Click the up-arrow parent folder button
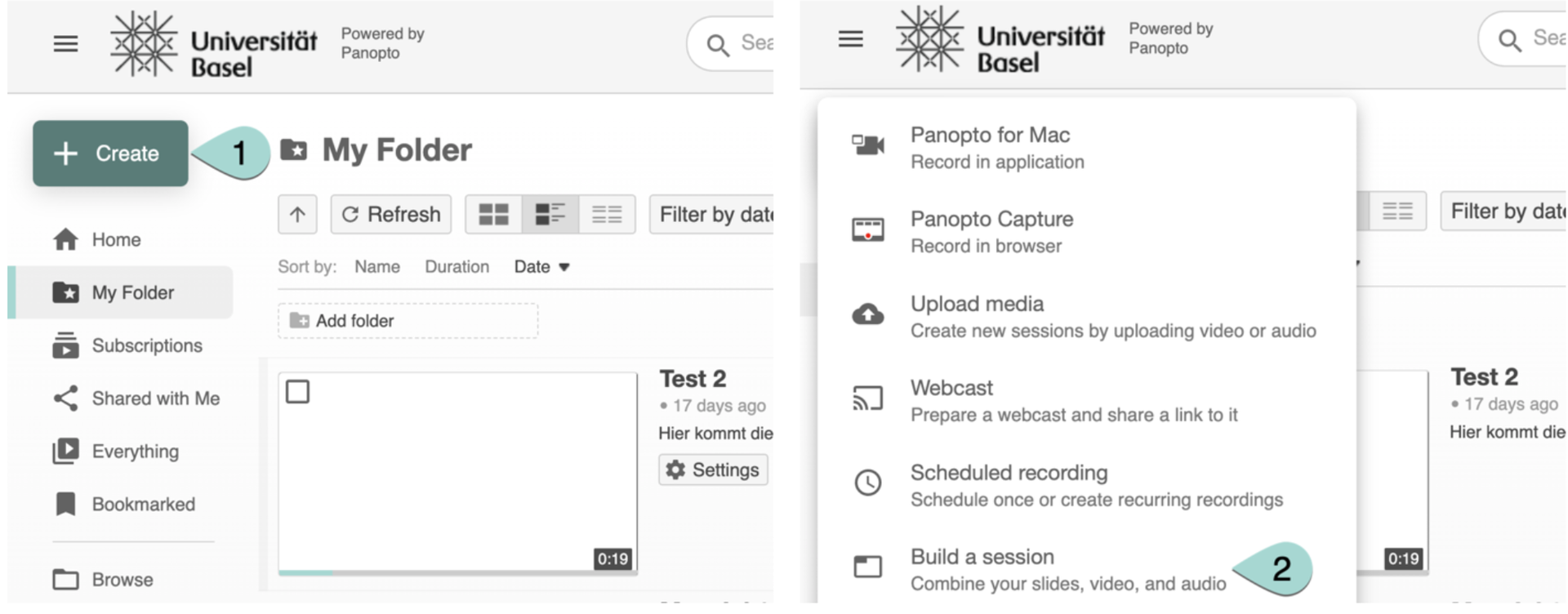 pos(297,215)
